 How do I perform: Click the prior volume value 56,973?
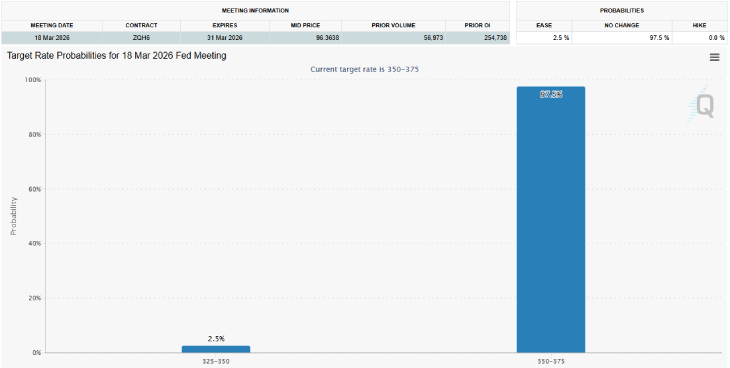433,38
